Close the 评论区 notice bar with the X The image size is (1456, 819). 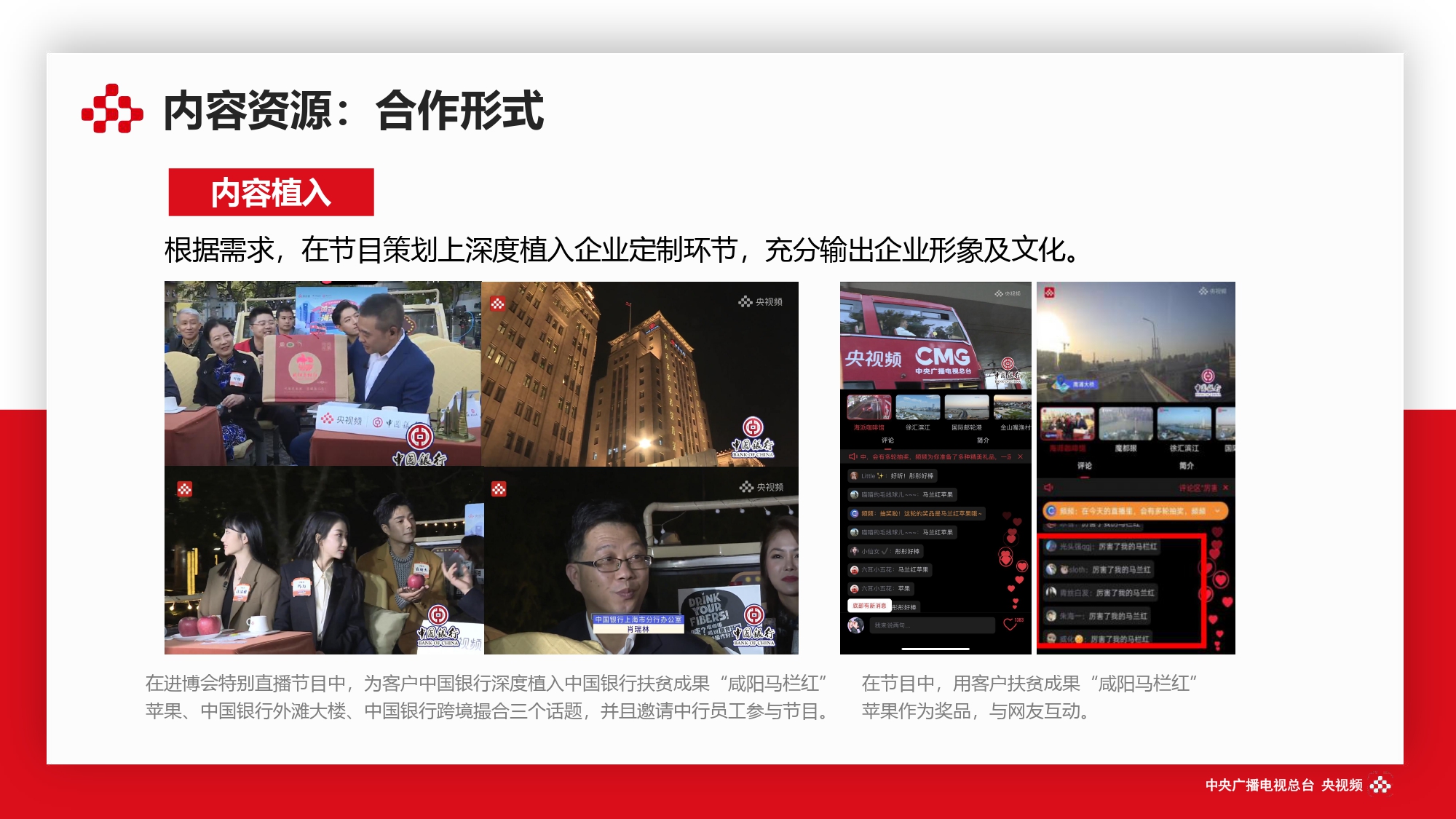(1226, 487)
